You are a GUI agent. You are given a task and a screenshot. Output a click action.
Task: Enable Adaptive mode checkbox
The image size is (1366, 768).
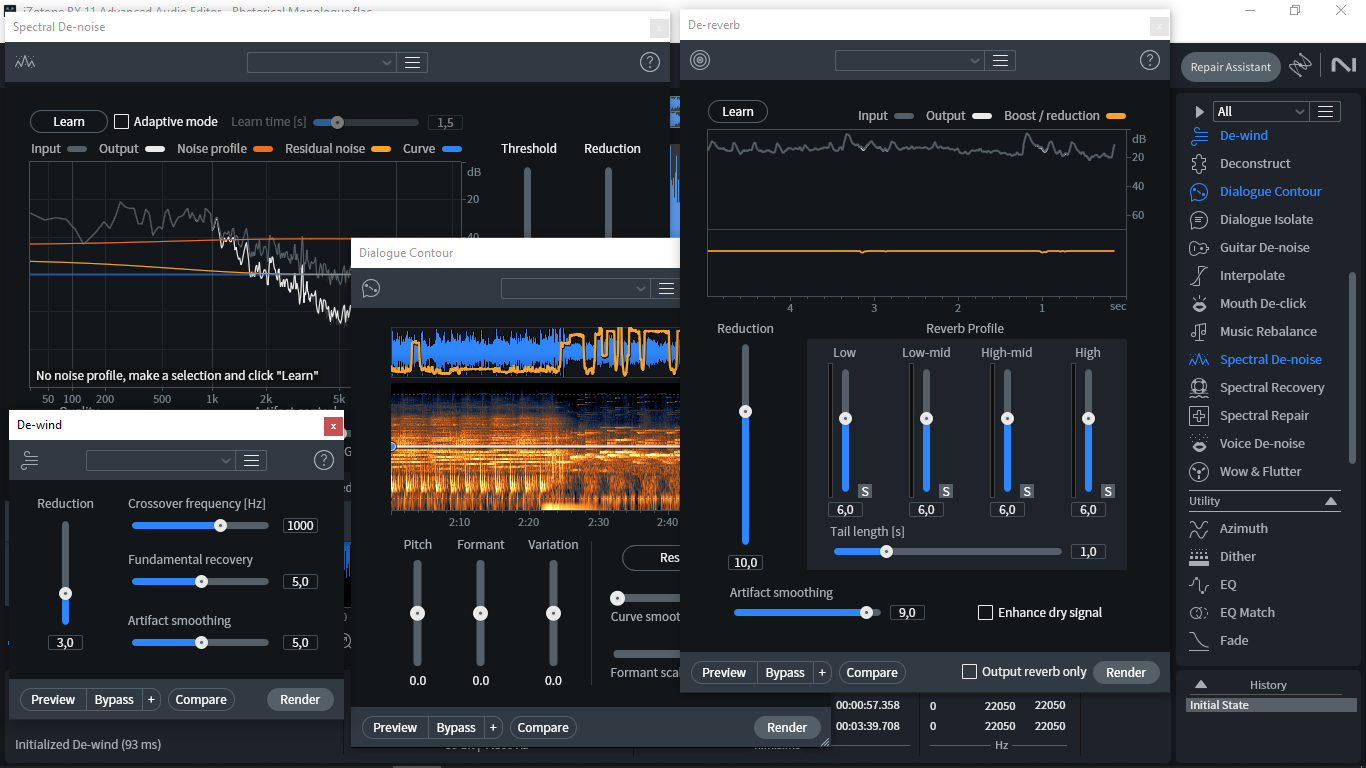pos(122,122)
